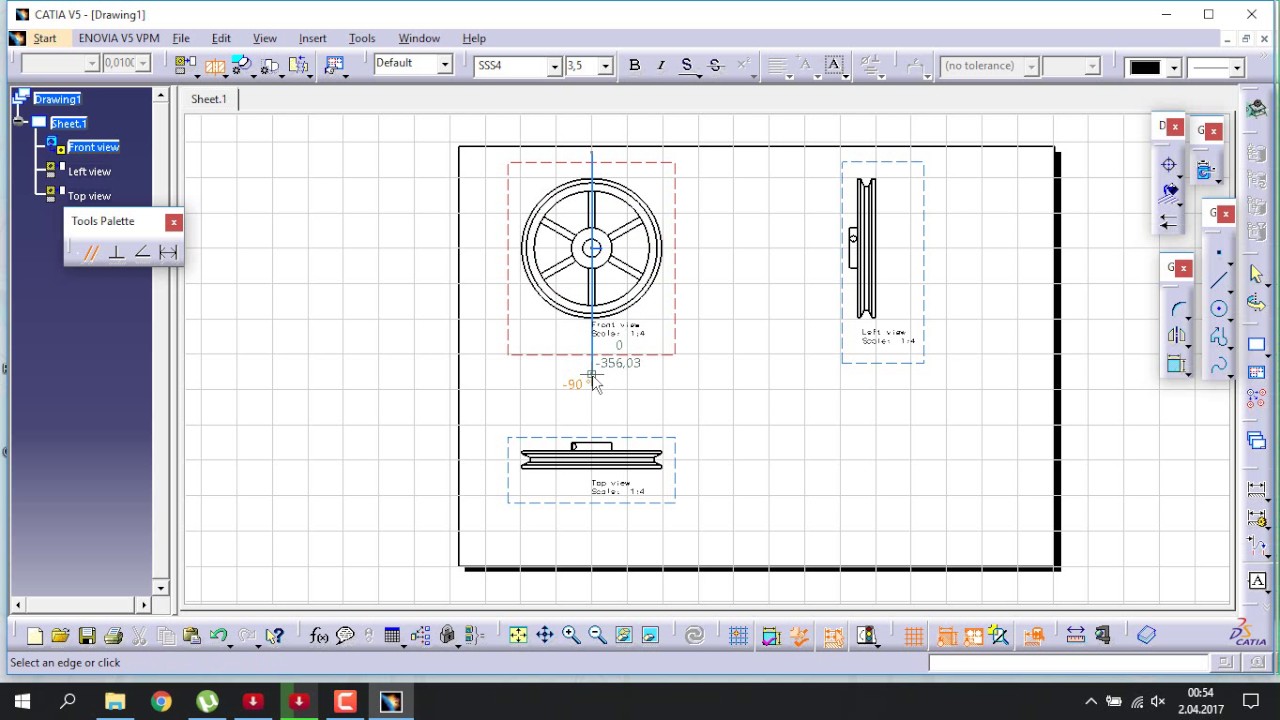Image resolution: width=1280 pixels, height=720 pixels.
Task: Open the File menu
Action: [x=181, y=38]
